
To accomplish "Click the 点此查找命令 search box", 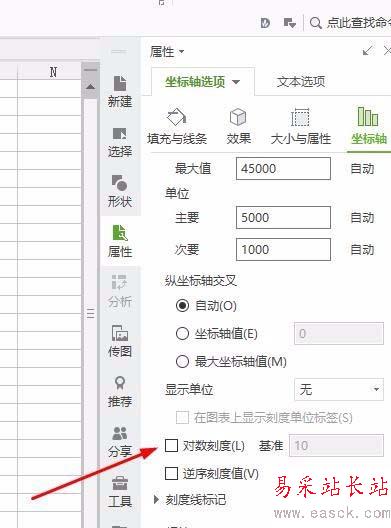I will click(358, 23).
